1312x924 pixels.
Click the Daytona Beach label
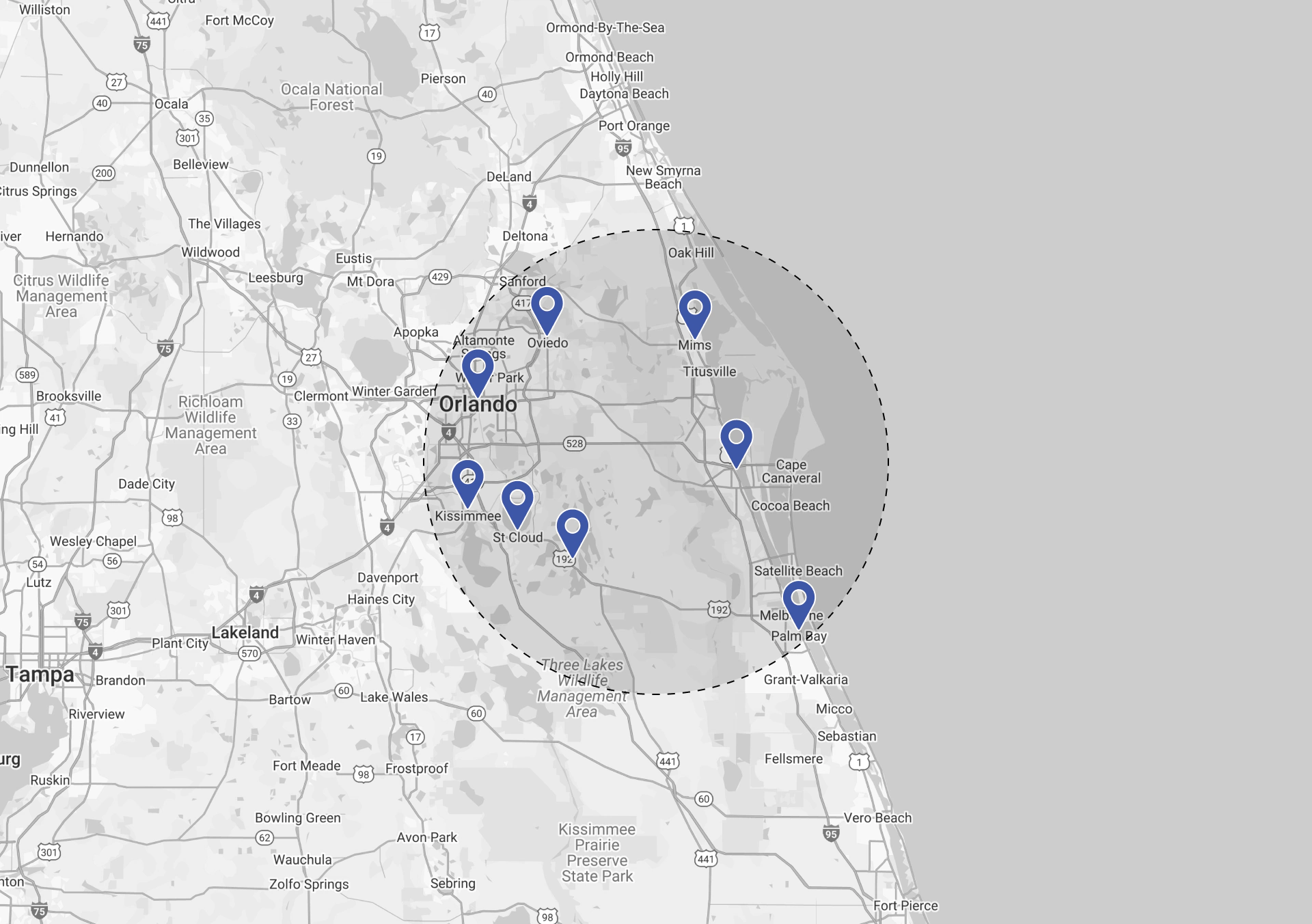(x=624, y=94)
